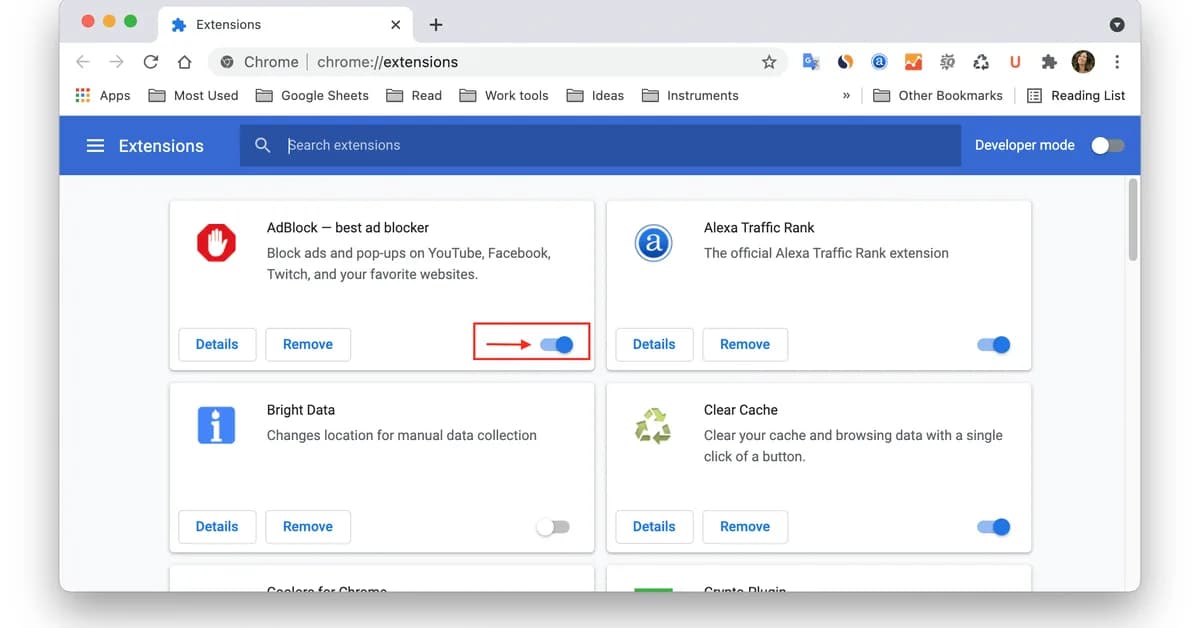Click the red U extension icon
Viewport: 1200px width, 628px height.
click(1015, 62)
